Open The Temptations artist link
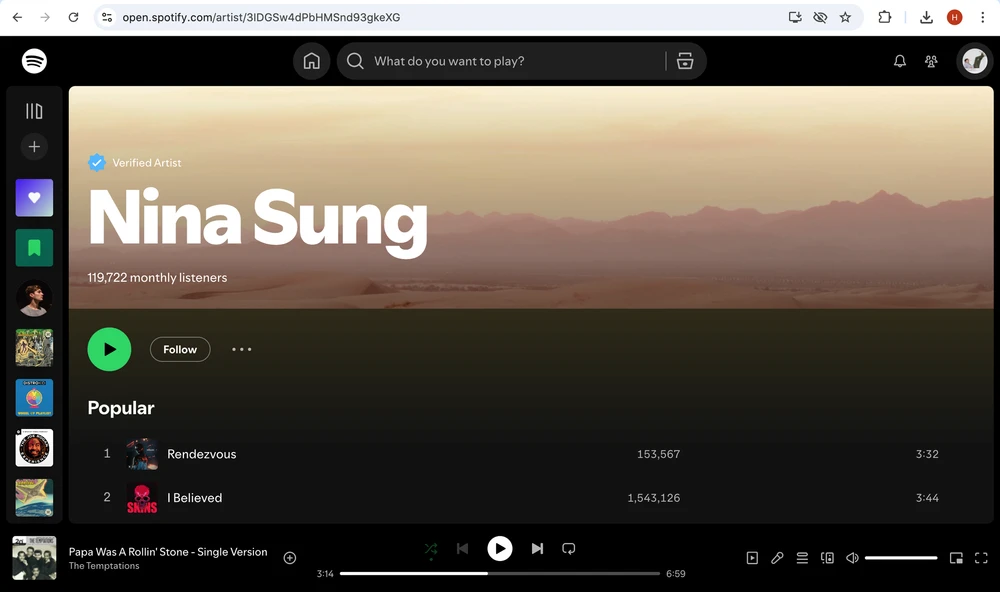 pos(104,566)
